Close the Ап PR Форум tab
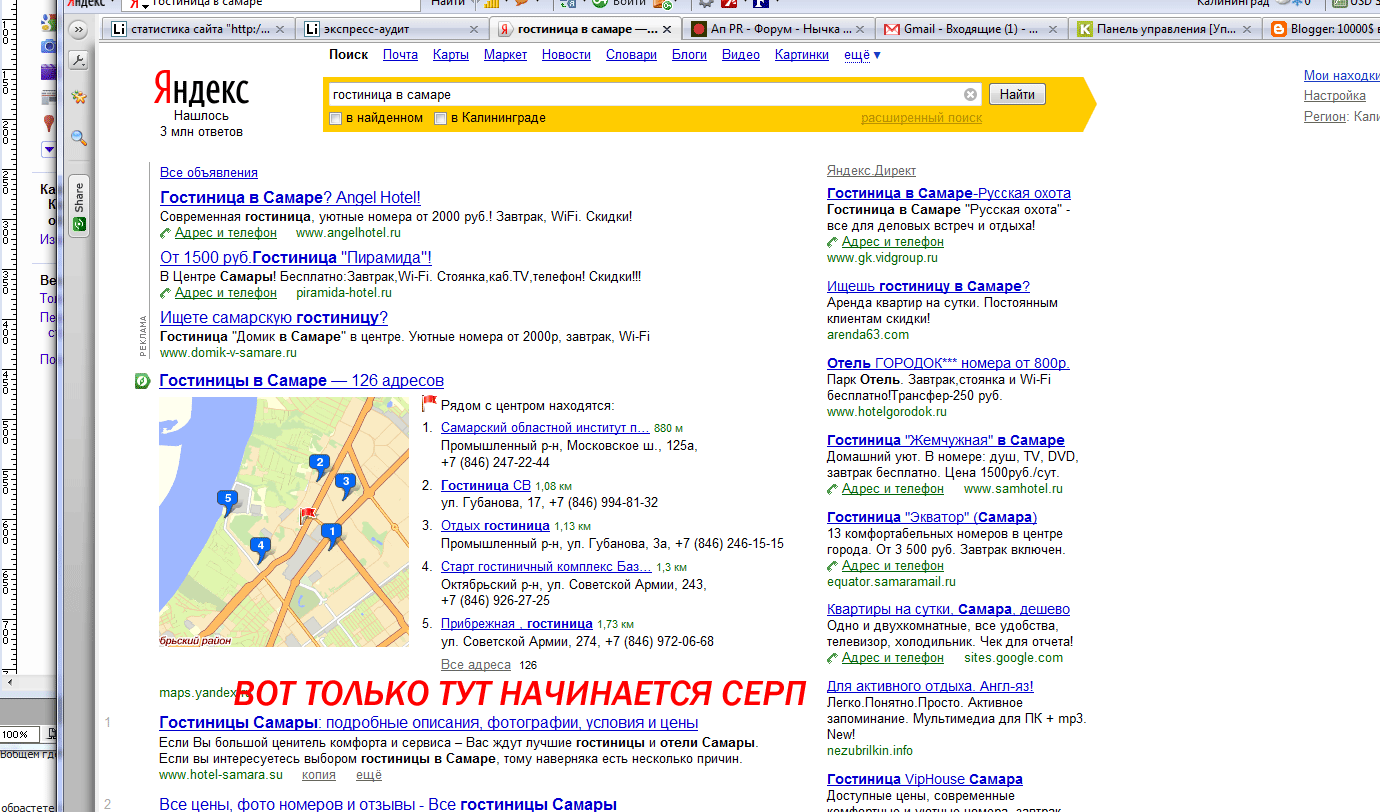The height and width of the screenshot is (812, 1380). point(860,30)
